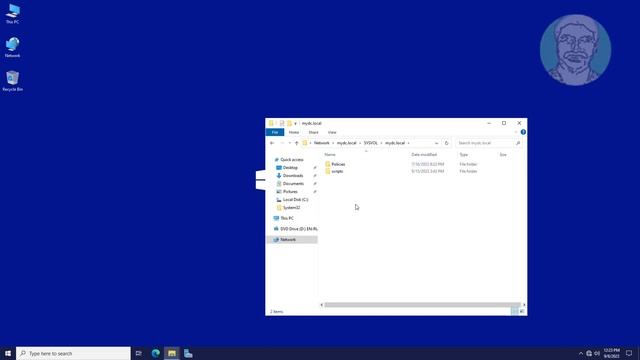This screenshot has height=360, width=640.
Task: Click the scrollbar left arrow
Action: [x=322, y=305]
